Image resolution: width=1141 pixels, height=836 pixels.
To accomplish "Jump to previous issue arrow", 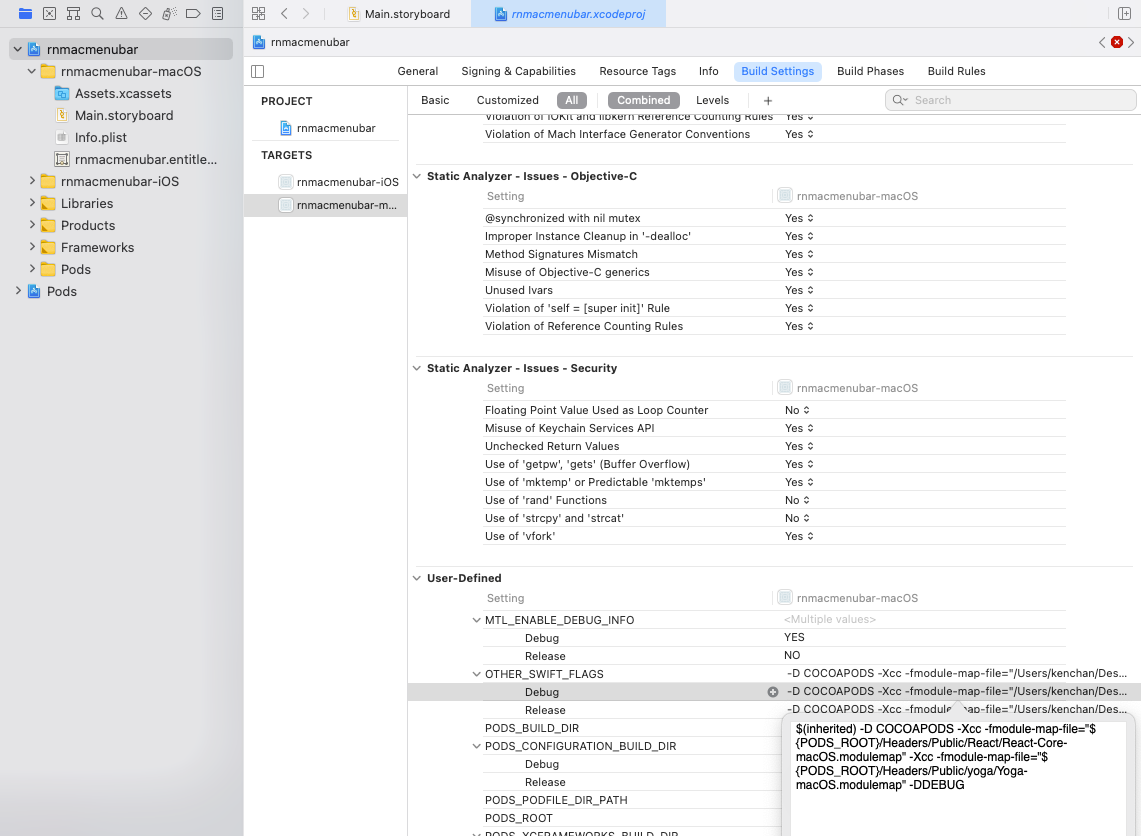I will point(1102,42).
